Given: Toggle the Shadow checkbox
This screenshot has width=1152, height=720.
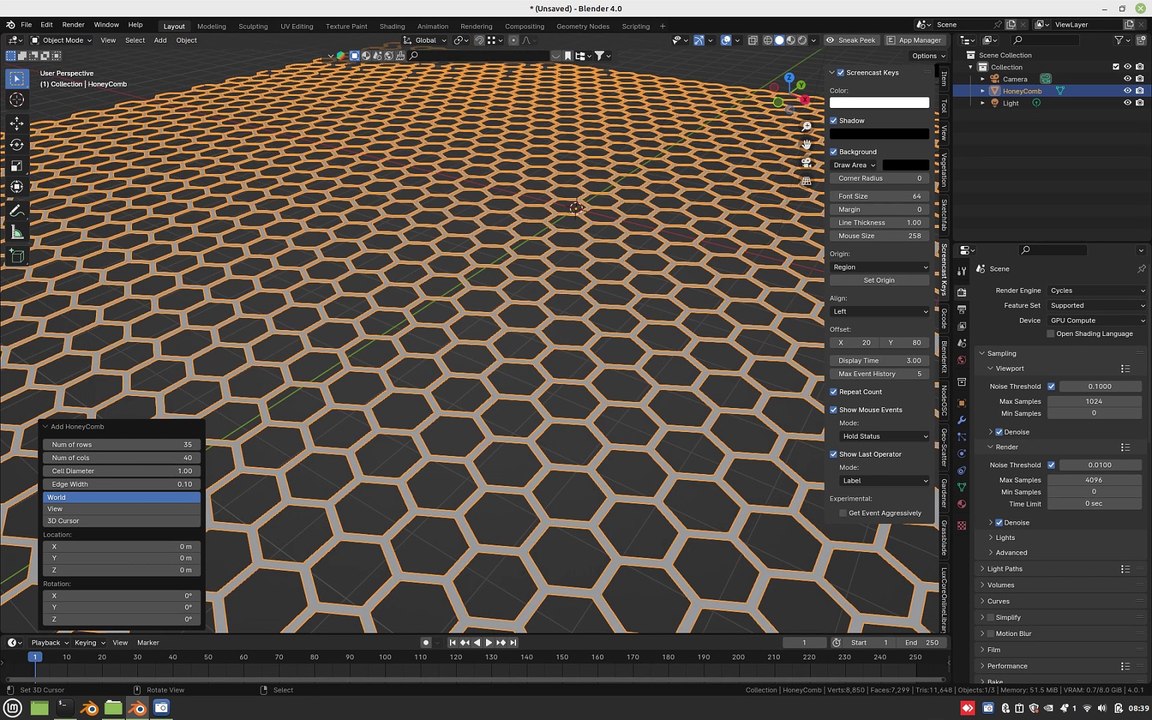Looking at the screenshot, I should click(834, 120).
